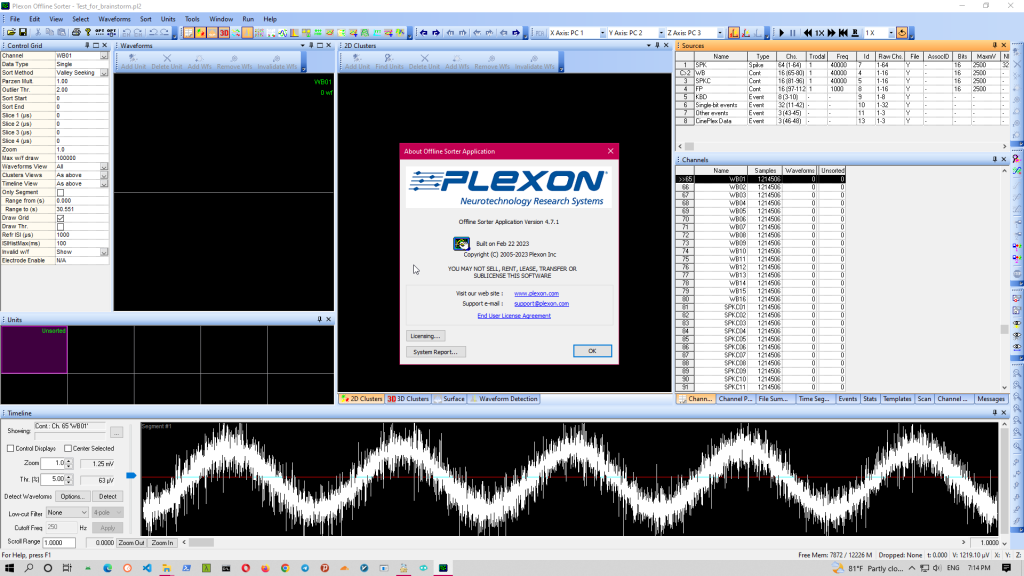This screenshot has width=1024, height=576.
Task: Open Windows taskbar search
Action: [29, 568]
